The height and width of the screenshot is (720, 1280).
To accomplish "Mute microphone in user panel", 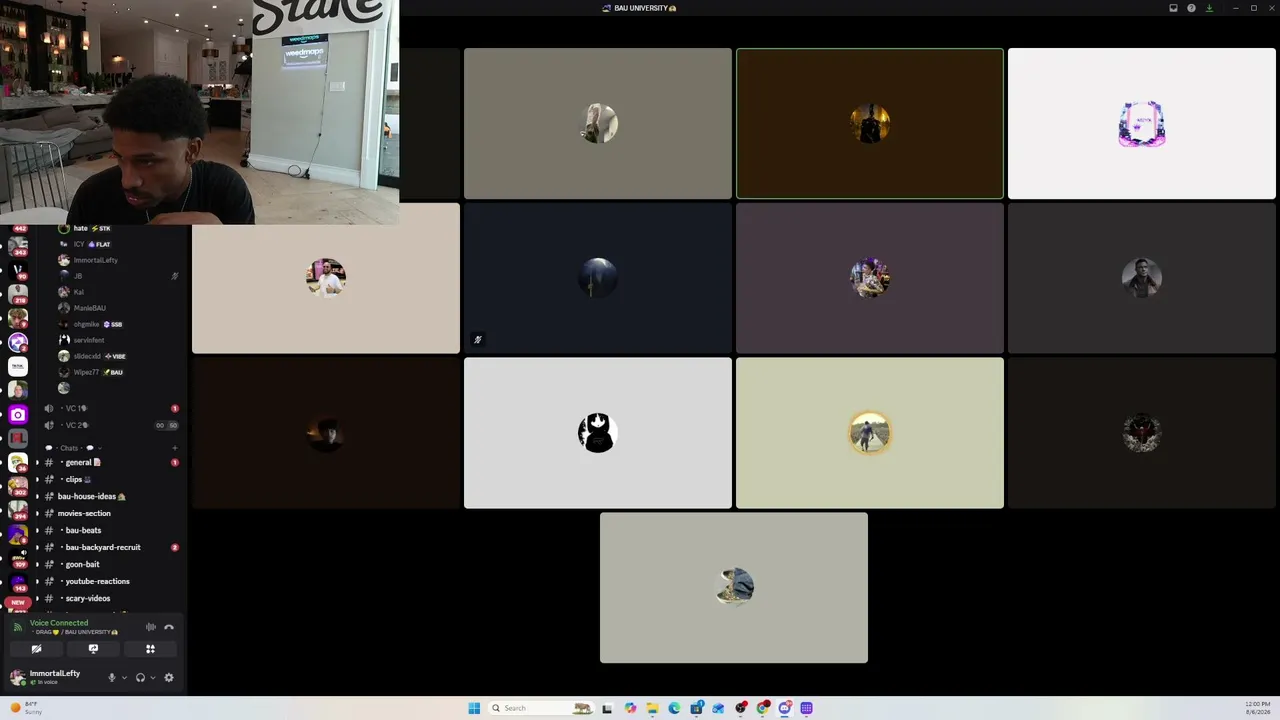I will [x=111, y=677].
